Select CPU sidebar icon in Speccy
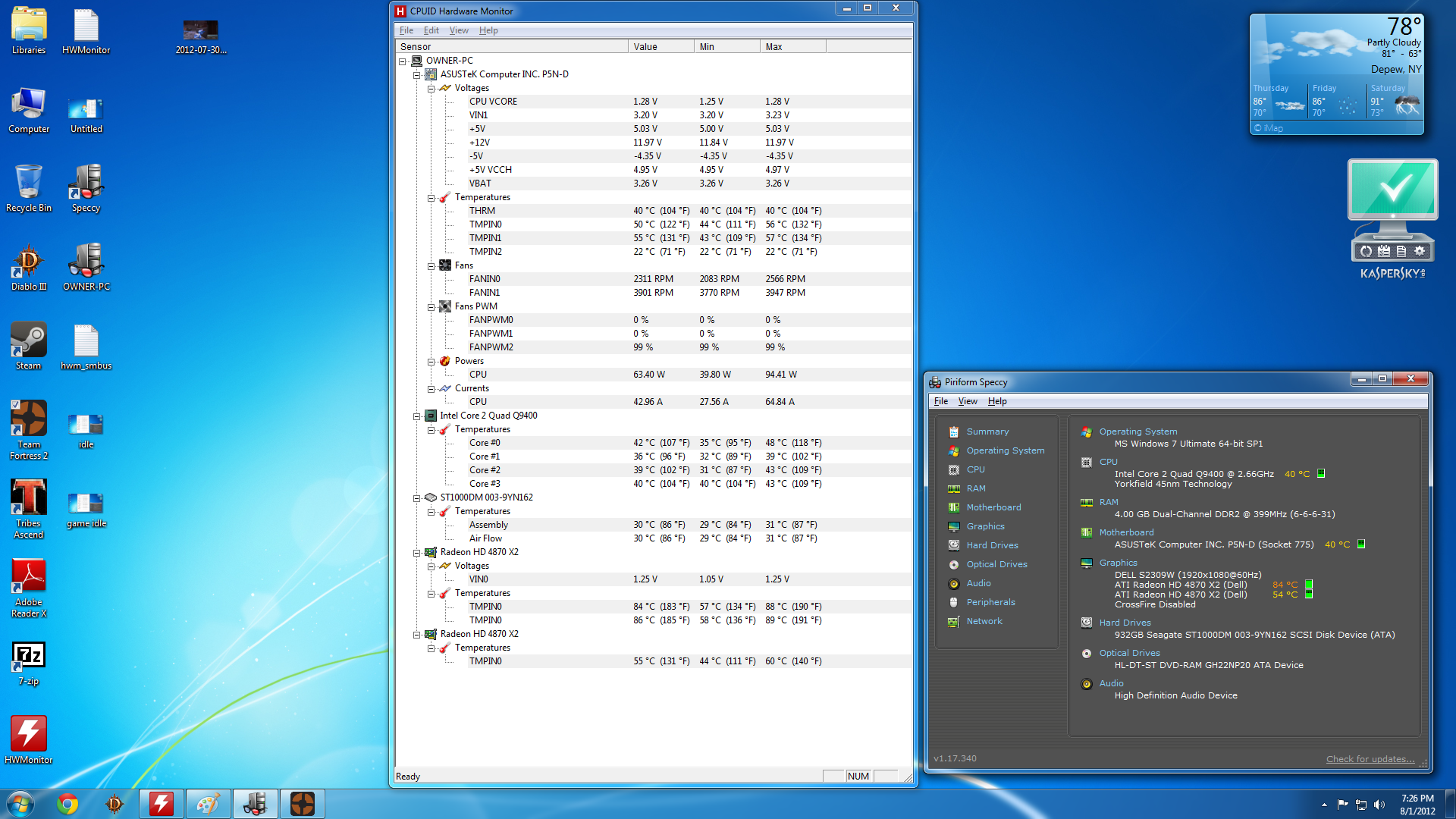Screen dimensions: 1456x819 [x=954, y=469]
